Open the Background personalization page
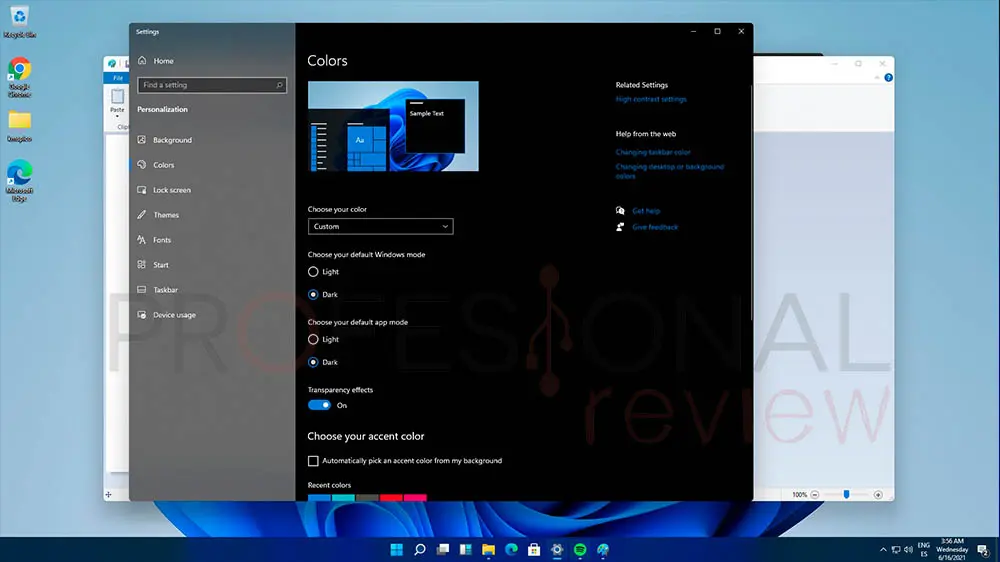 tap(165, 140)
